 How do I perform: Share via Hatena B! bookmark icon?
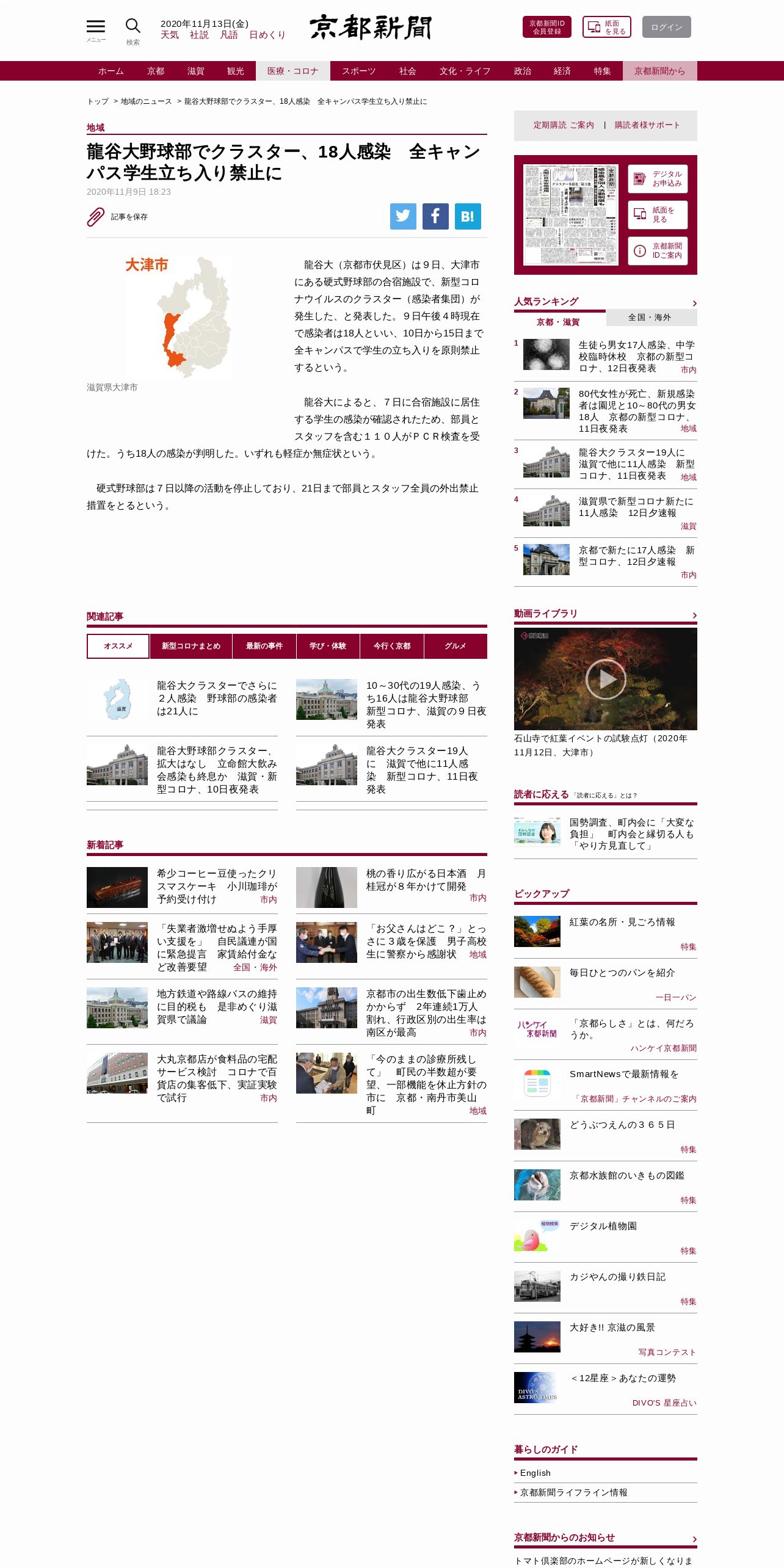coord(468,216)
